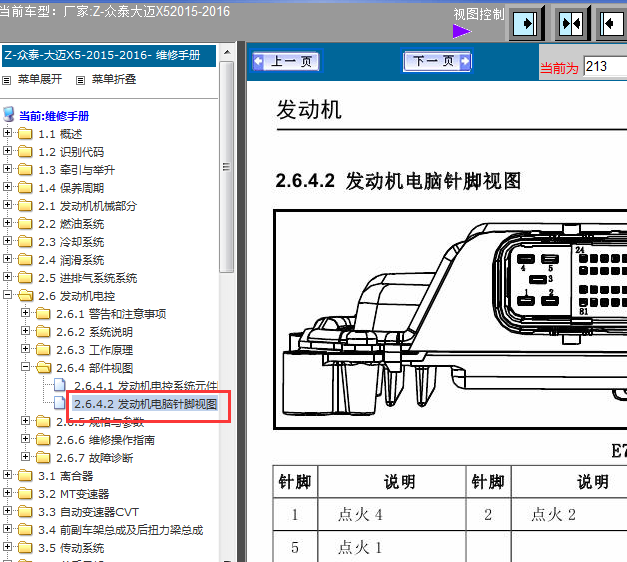
Task: Click the table cell 点火 1
Action: pyautogui.click(x=392, y=547)
